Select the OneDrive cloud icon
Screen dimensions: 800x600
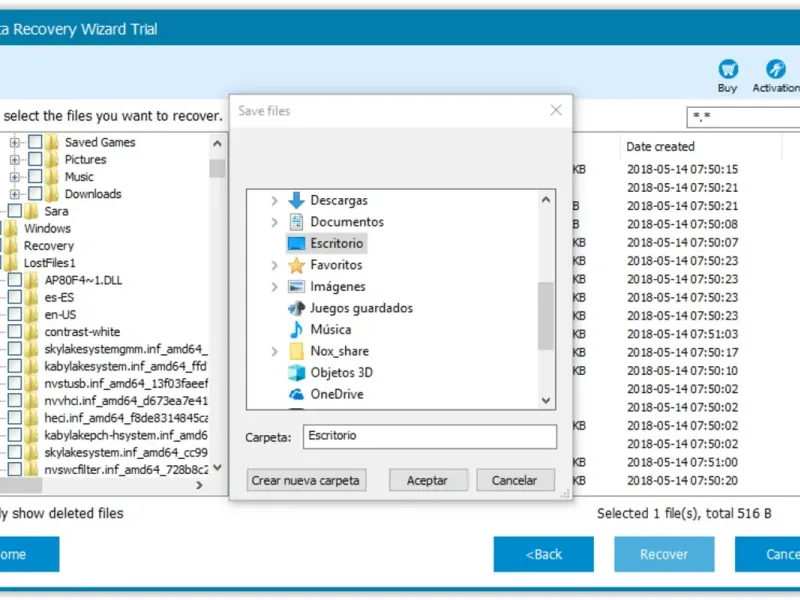click(x=296, y=394)
